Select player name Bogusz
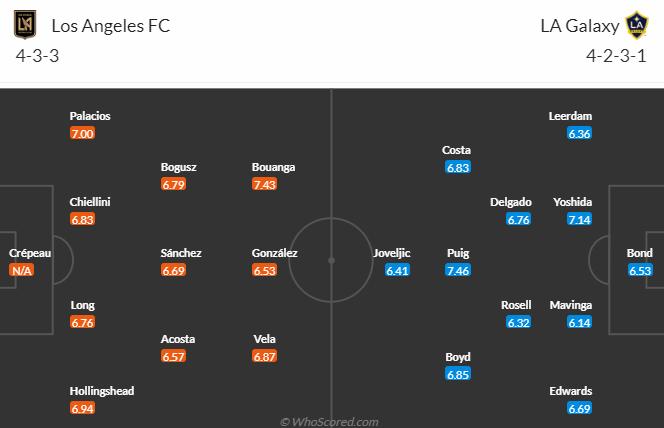 [181, 167]
